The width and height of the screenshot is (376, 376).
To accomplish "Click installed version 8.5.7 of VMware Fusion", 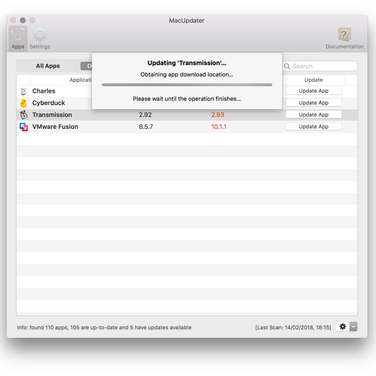I will (146, 127).
